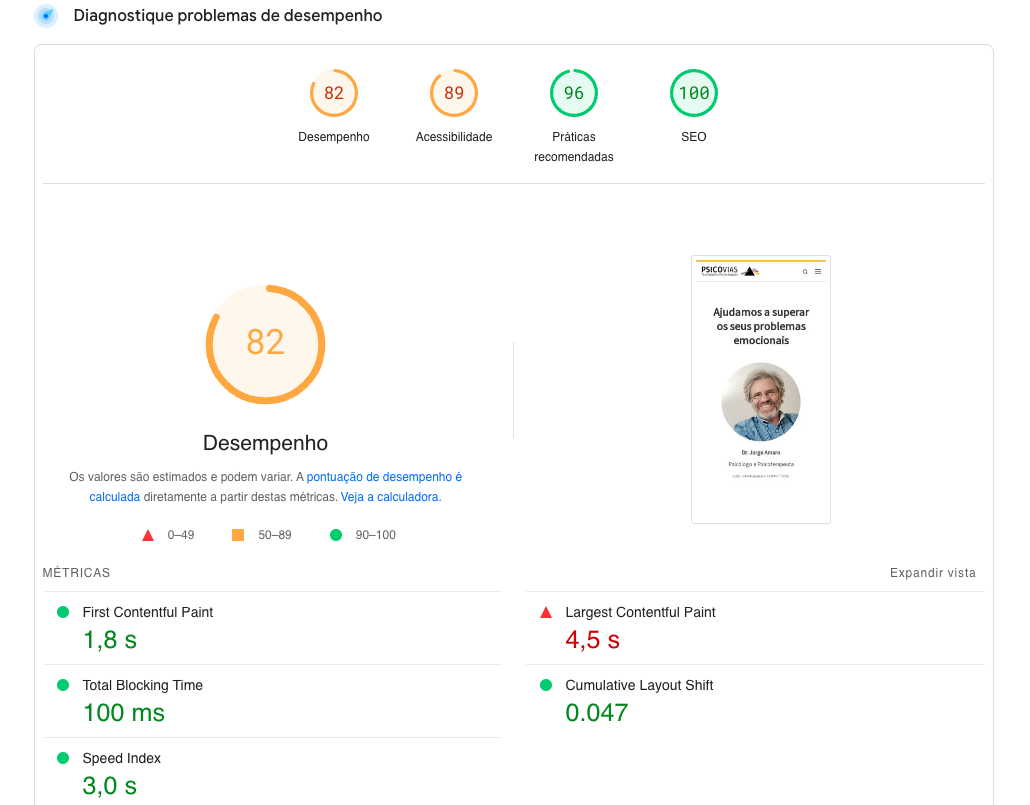Screen dimensions: 1030x805
Task: Click the Speed Index metric label
Action: 121,758
